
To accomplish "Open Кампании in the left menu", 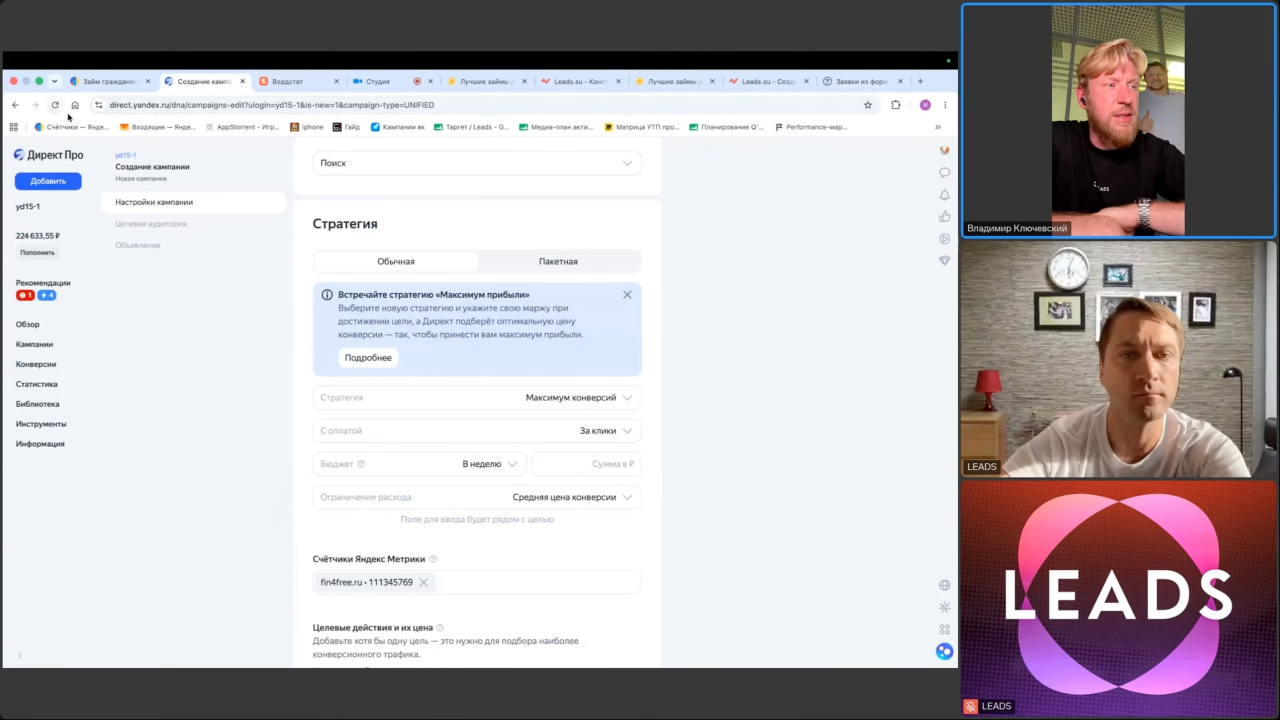I will tap(34, 344).
